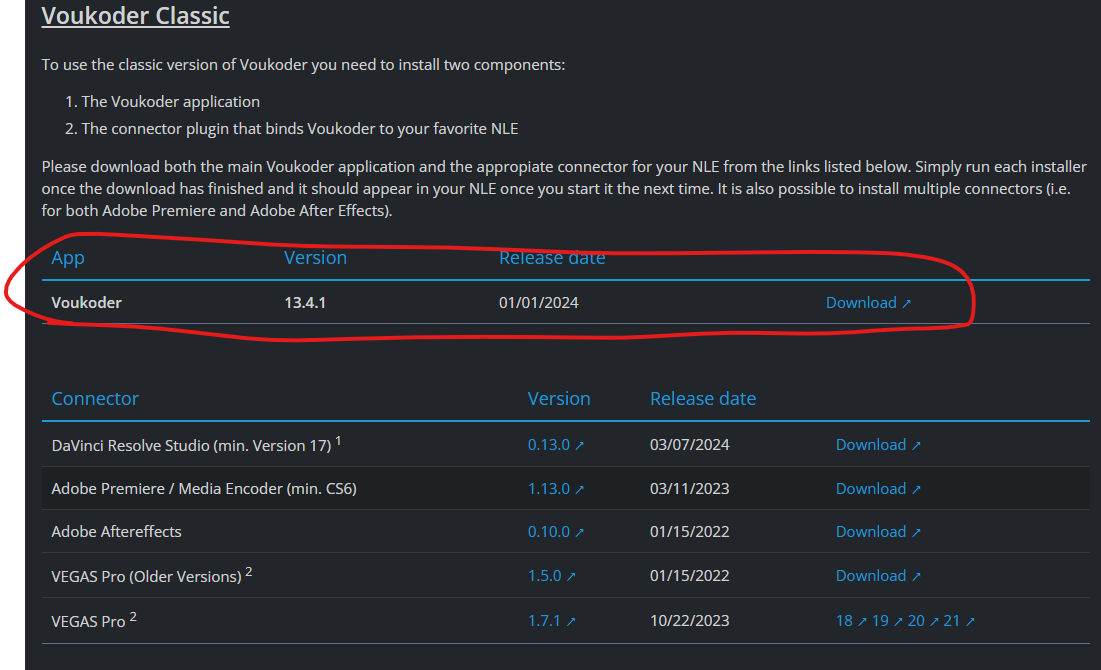Screen dimensions: 1101x670
Task: Select VEGAS Pro 19 connector download
Action: [881, 621]
